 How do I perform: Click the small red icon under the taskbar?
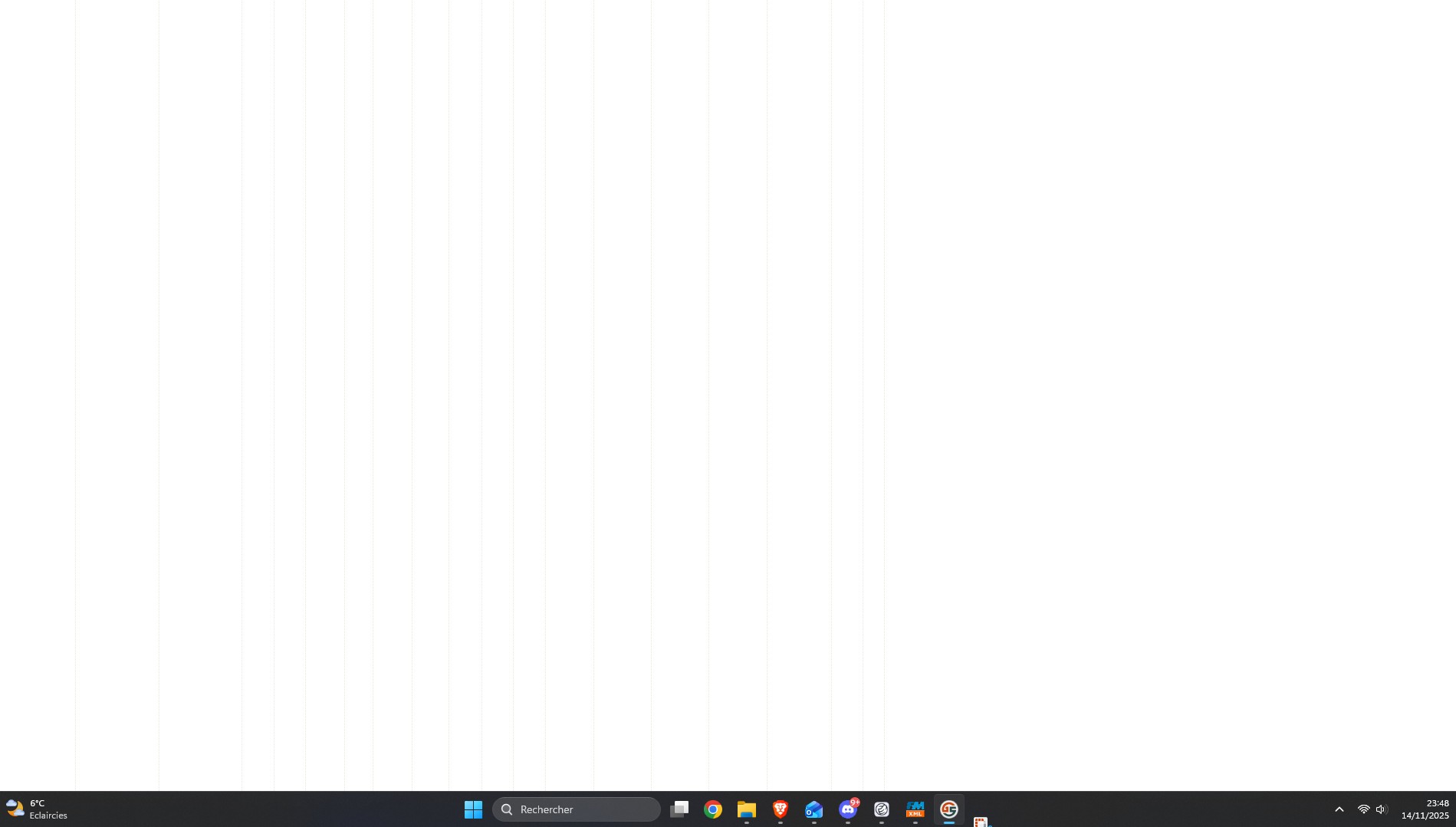[981, 822]
